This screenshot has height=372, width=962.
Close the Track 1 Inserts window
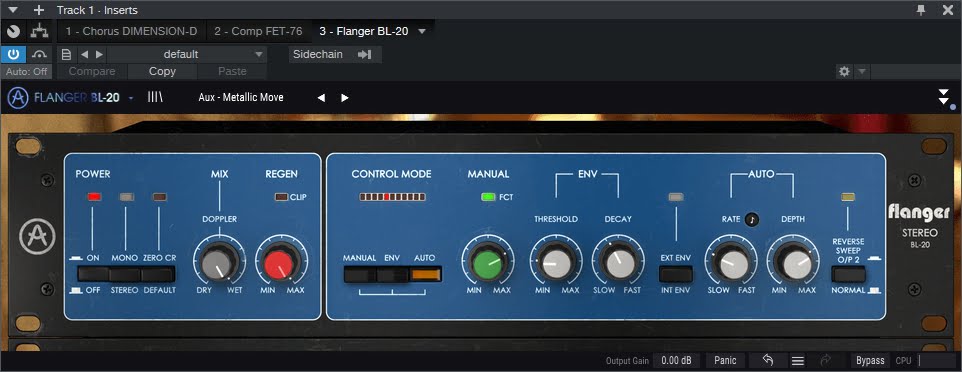click(947, 10)
